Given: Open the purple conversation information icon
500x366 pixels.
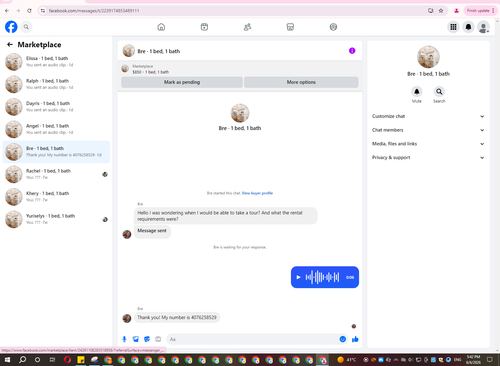Looking at the screenshot, I should click(x=352, y=51).
